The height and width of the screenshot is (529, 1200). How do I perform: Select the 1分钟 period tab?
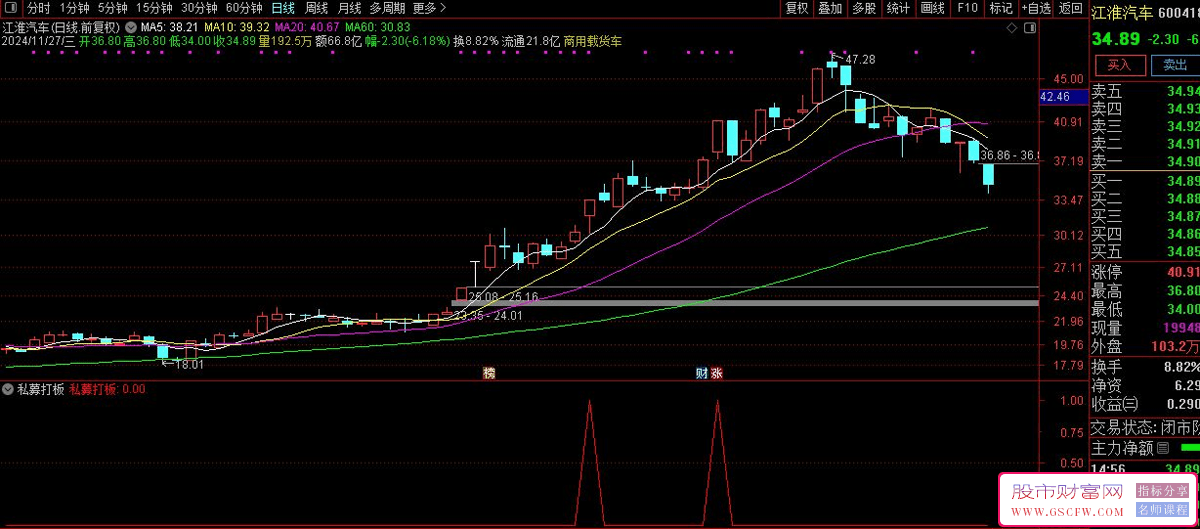coord(75,8)
